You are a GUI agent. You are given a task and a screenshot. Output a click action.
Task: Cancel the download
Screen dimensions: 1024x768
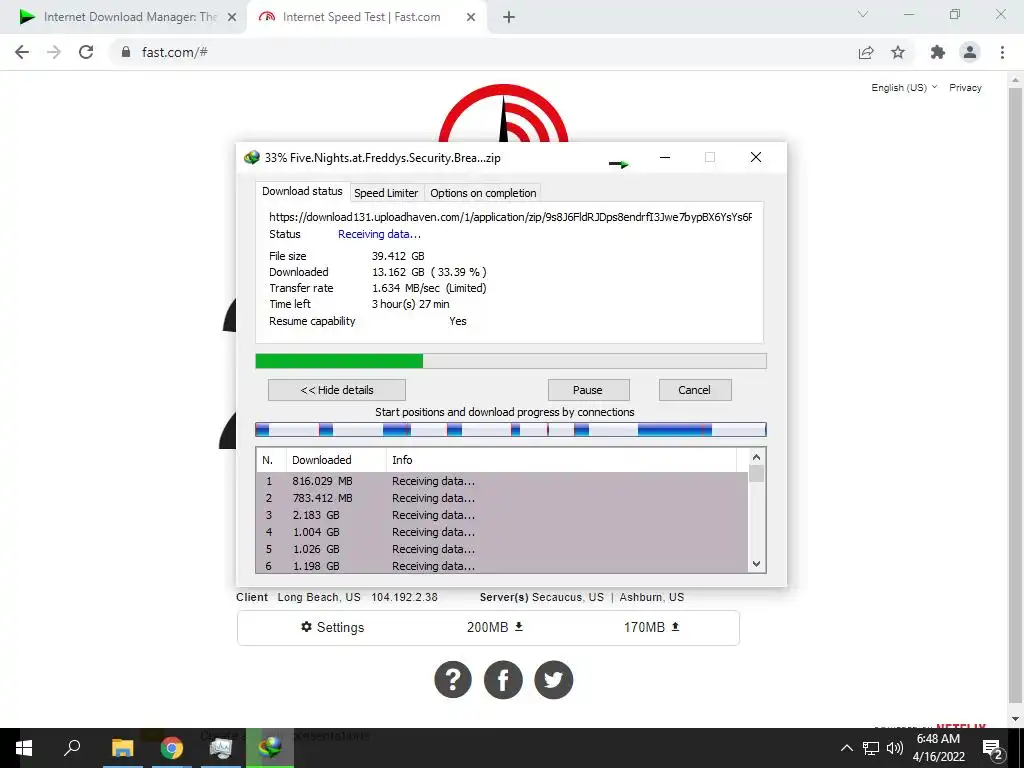tap(695, 390)
